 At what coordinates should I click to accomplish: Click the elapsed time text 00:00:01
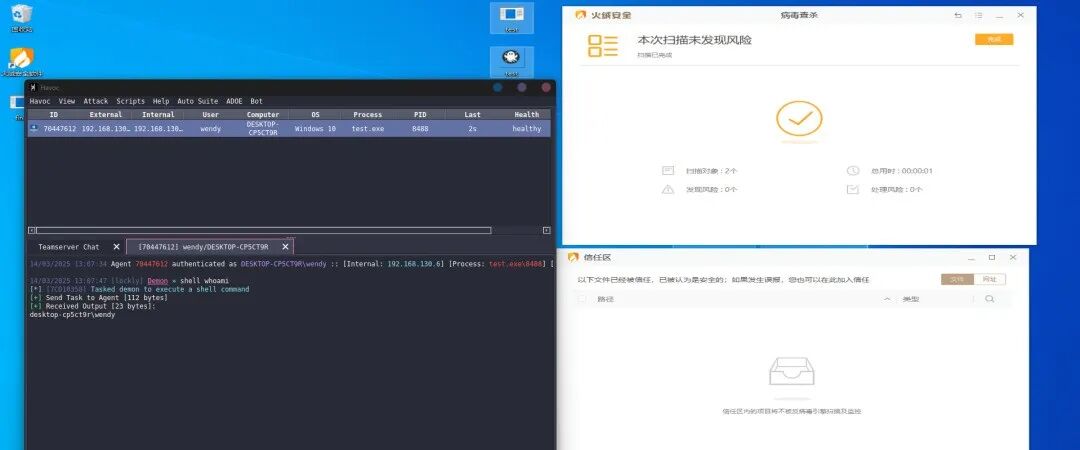pyautogui.click(x=919, y=171)
